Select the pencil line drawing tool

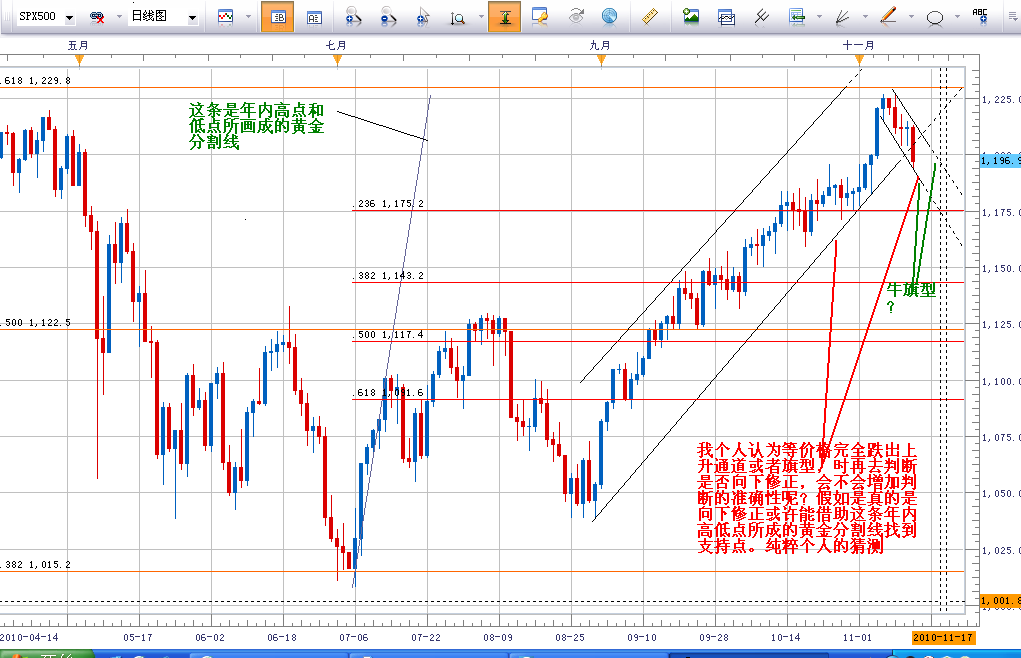(x=888, y=16)
